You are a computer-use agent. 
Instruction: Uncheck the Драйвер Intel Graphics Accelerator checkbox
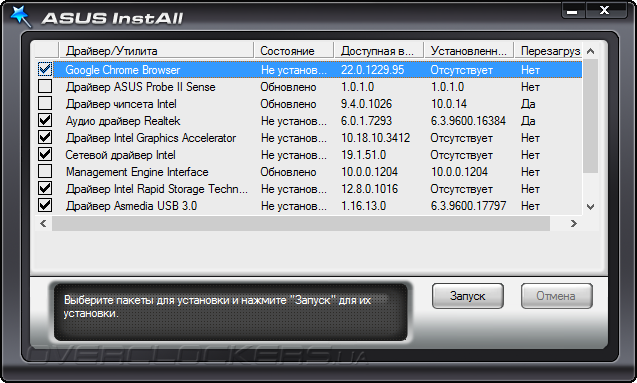pos(45,138)
